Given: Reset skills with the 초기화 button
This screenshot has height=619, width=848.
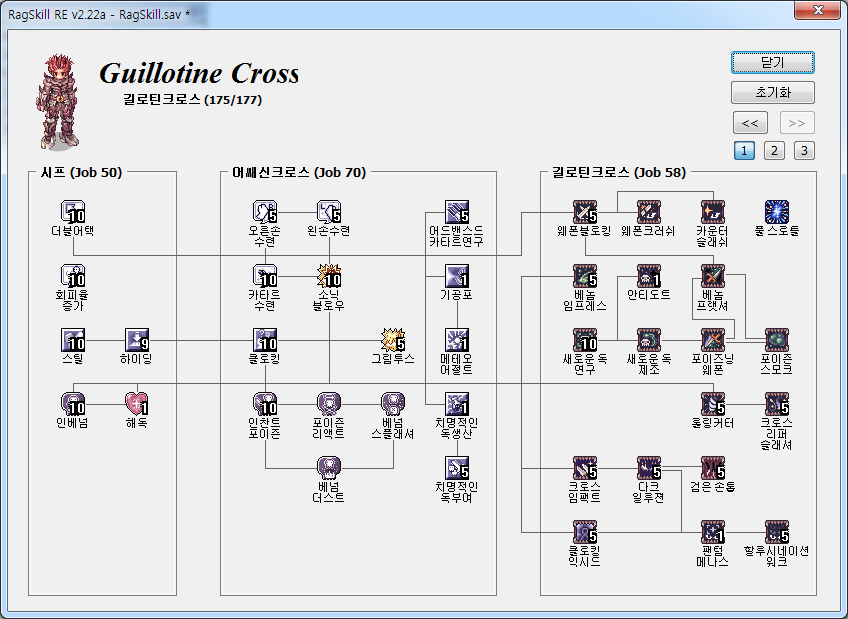Looking at the screenshot, I should click(x=773, y=92).
